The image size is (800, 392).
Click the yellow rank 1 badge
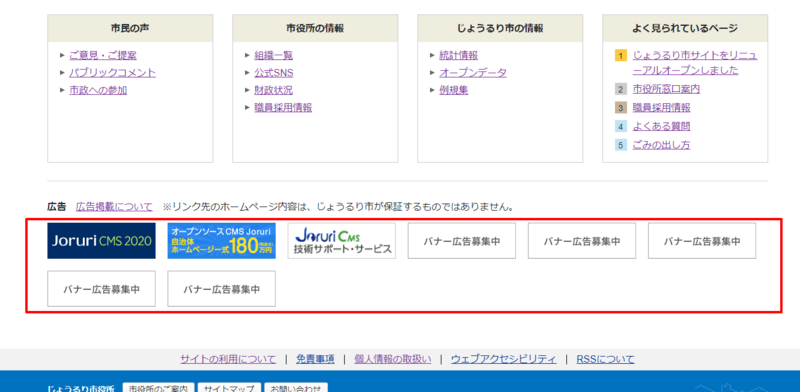pyautogui.click(x=621, y=56)
